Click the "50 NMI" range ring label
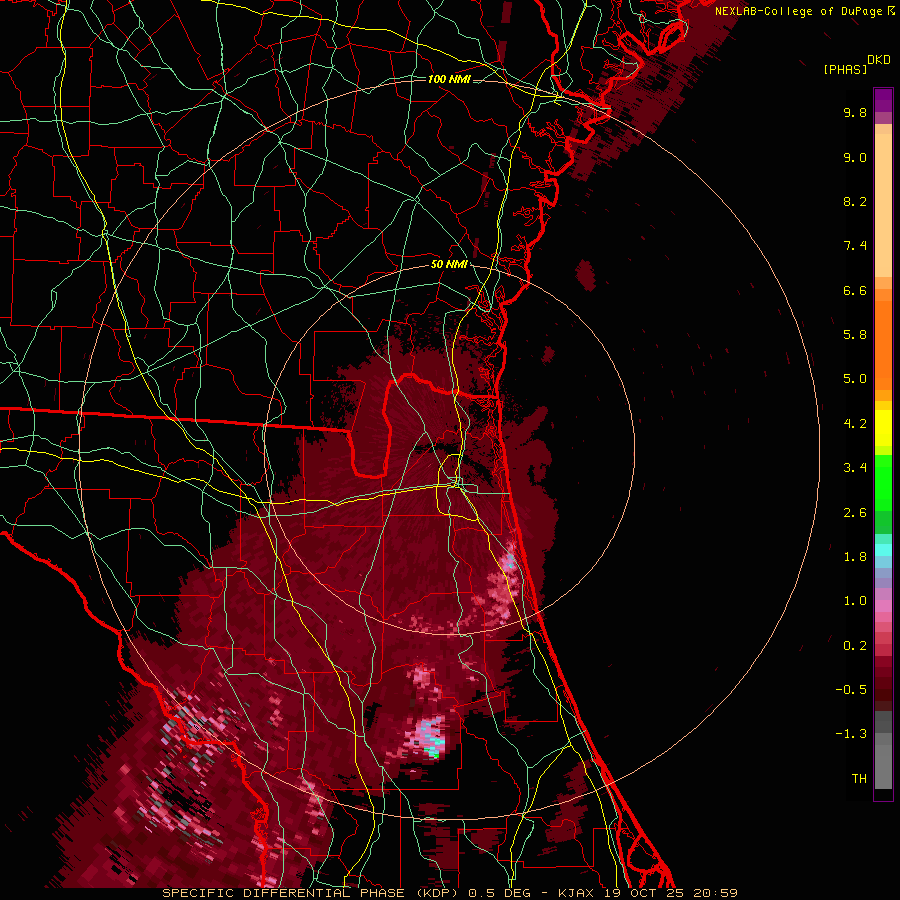This screenshot has width=900, height=900. (449, 265)
